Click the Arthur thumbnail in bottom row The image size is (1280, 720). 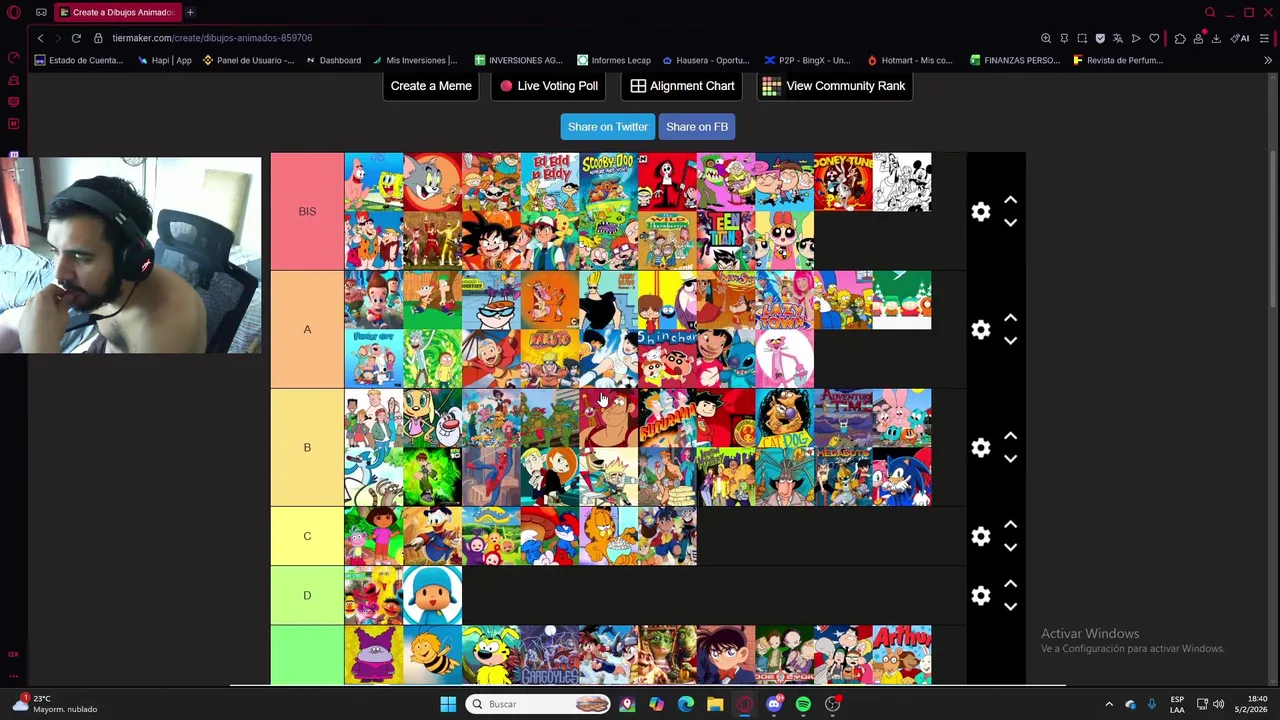[x=902, y=655]
